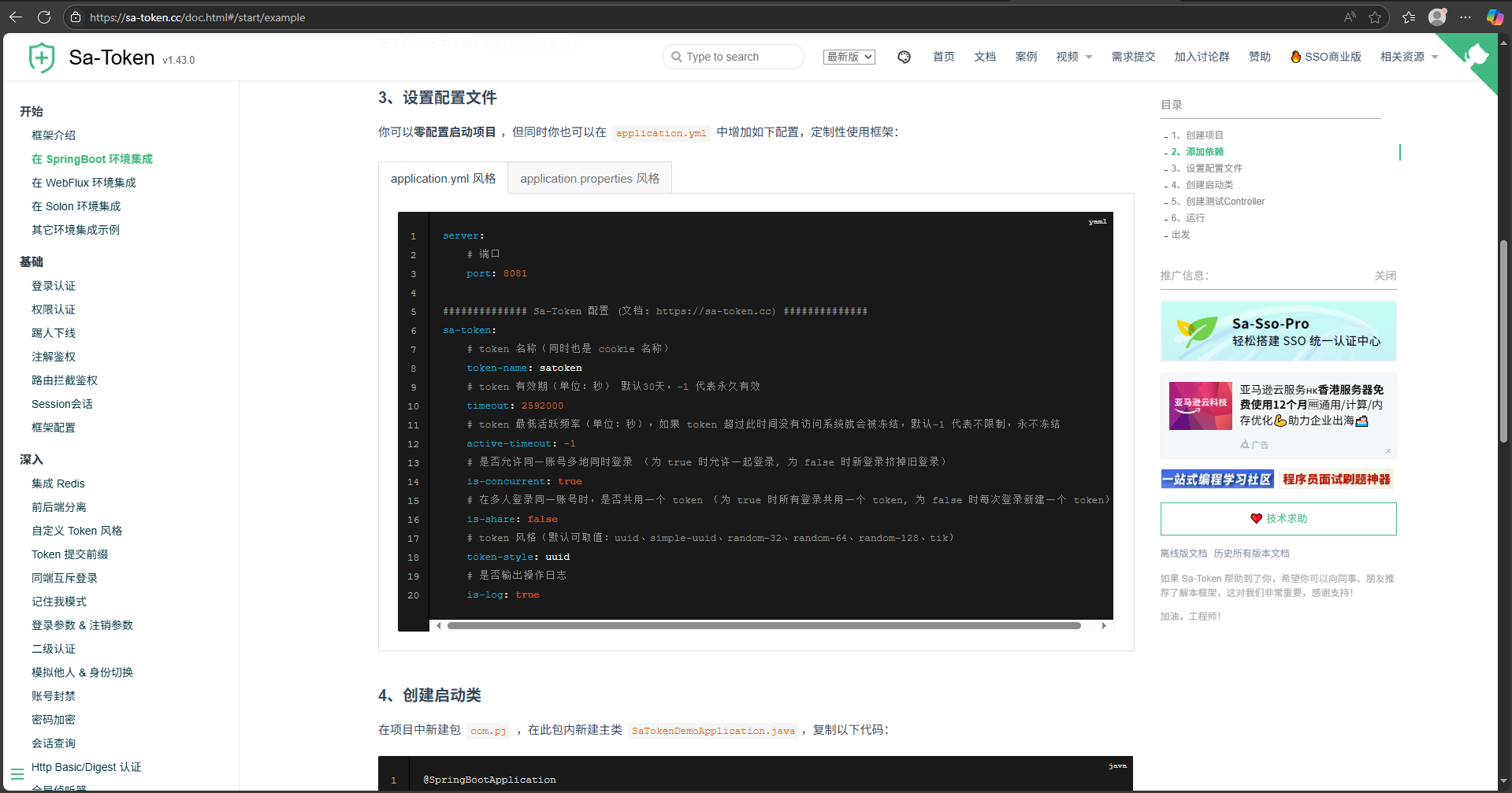Click the Amazon cloud ad thumbnail image
This screenshot has width=1512, height=793.
pos(1200,406)
